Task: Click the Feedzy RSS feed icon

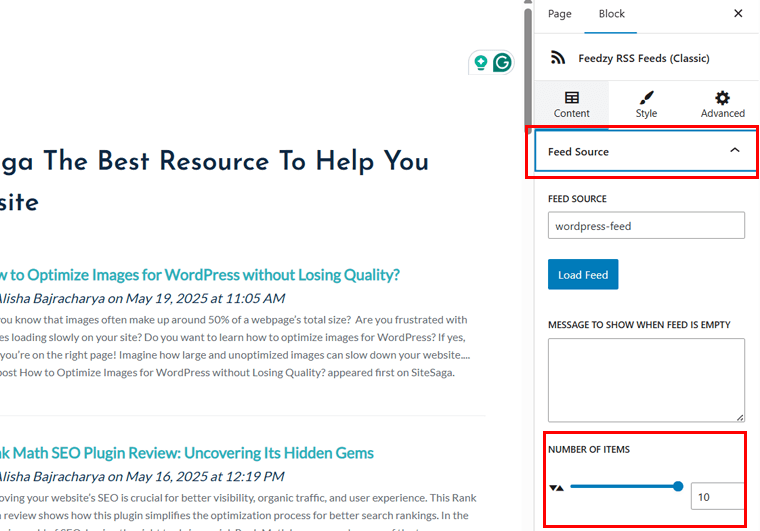Action: [558, 58]
